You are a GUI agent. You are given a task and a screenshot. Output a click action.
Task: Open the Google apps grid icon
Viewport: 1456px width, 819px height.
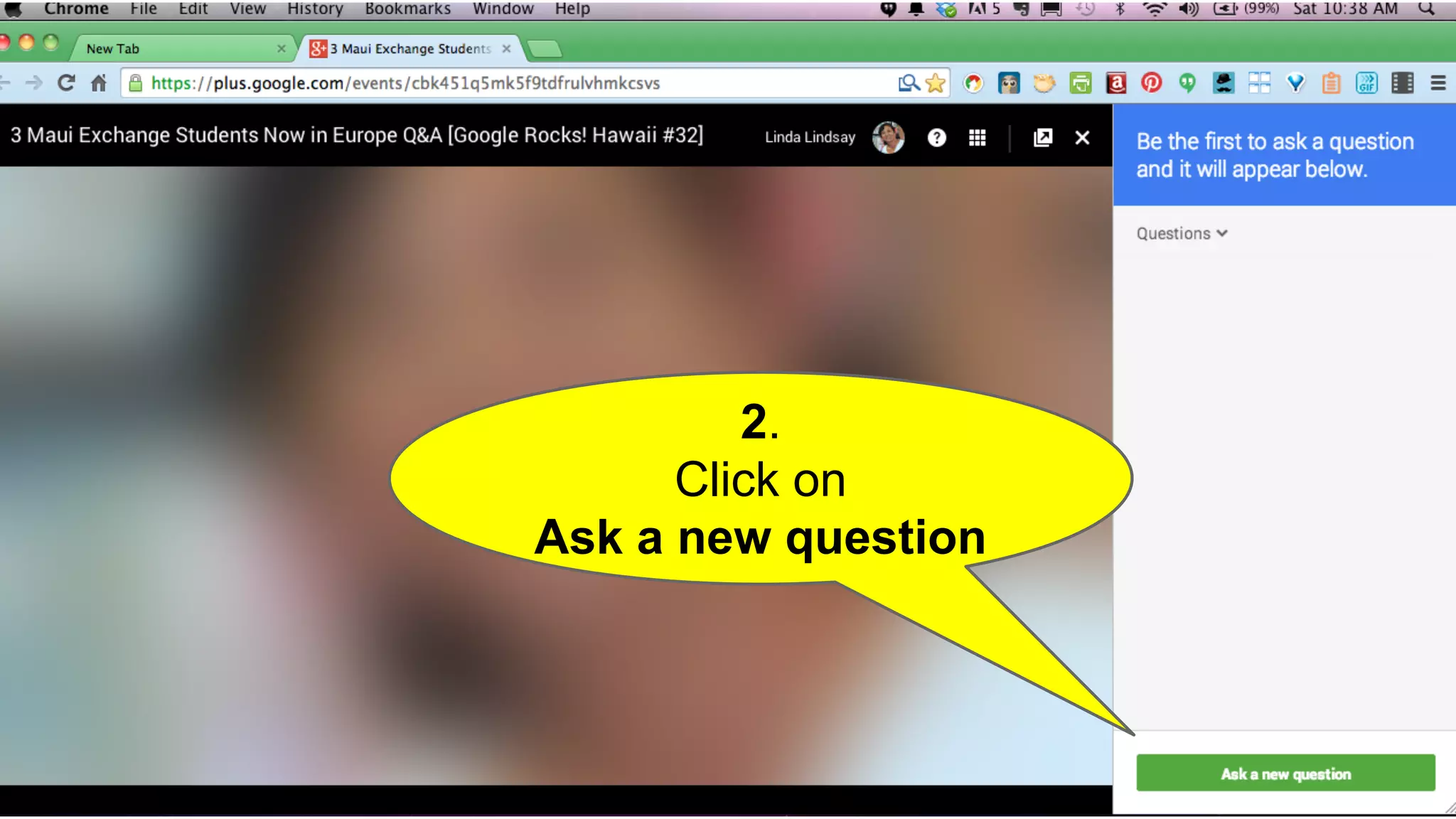[977, 137]
